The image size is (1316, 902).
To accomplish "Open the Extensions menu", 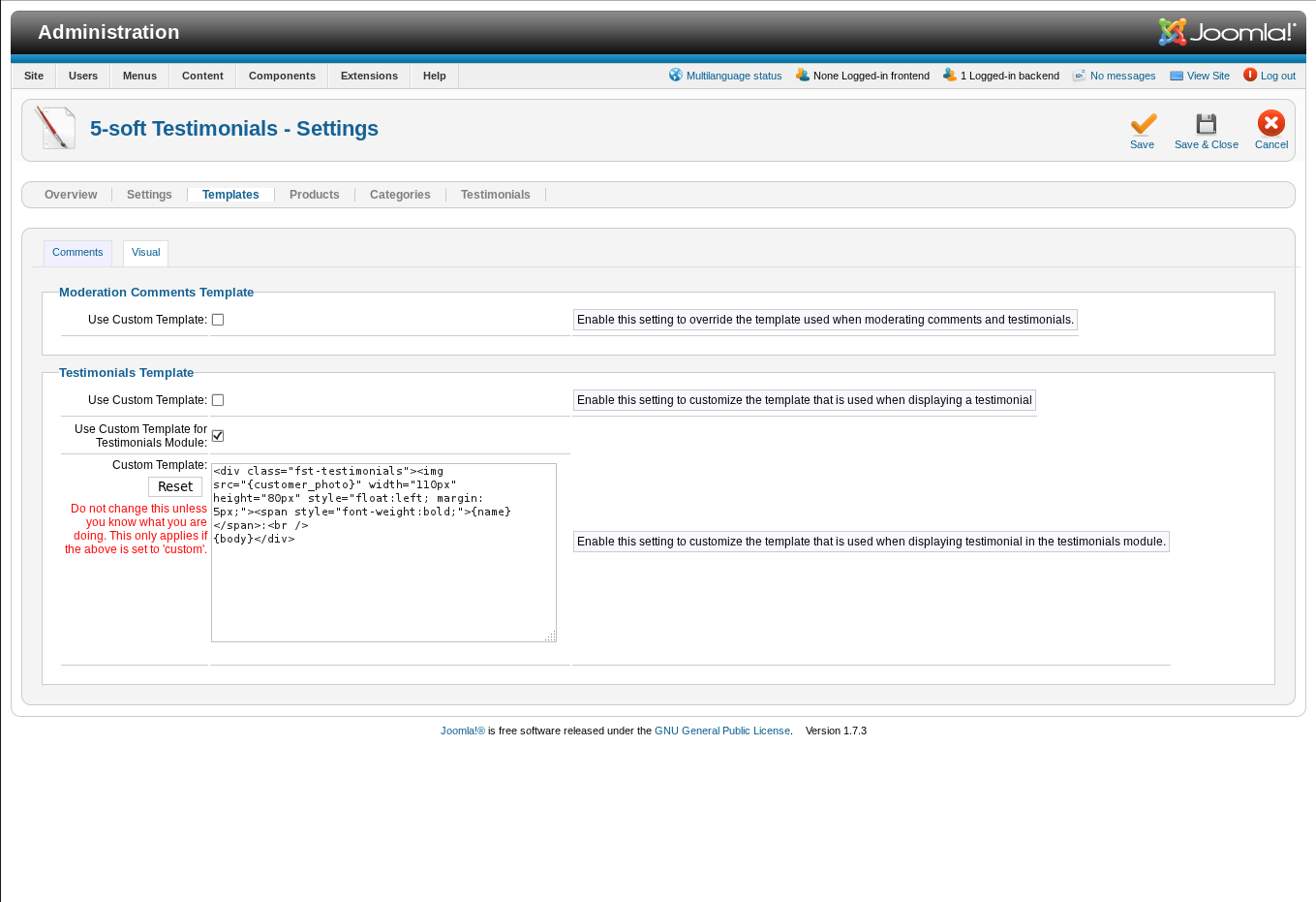I will tap(369, 76).
